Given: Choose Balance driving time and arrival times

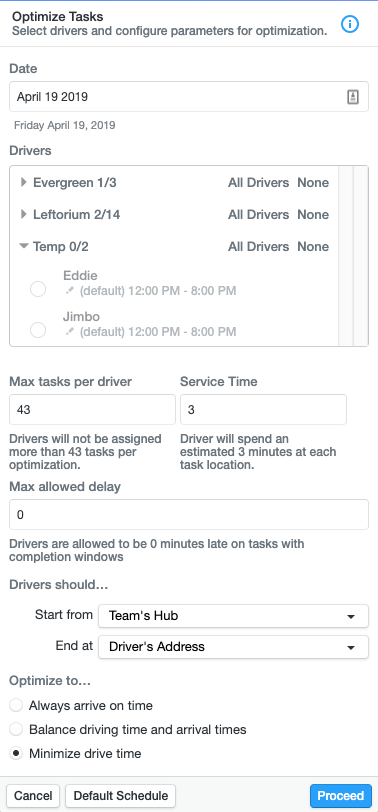Looking at the screenshot, I should click(x=17, y=730).
